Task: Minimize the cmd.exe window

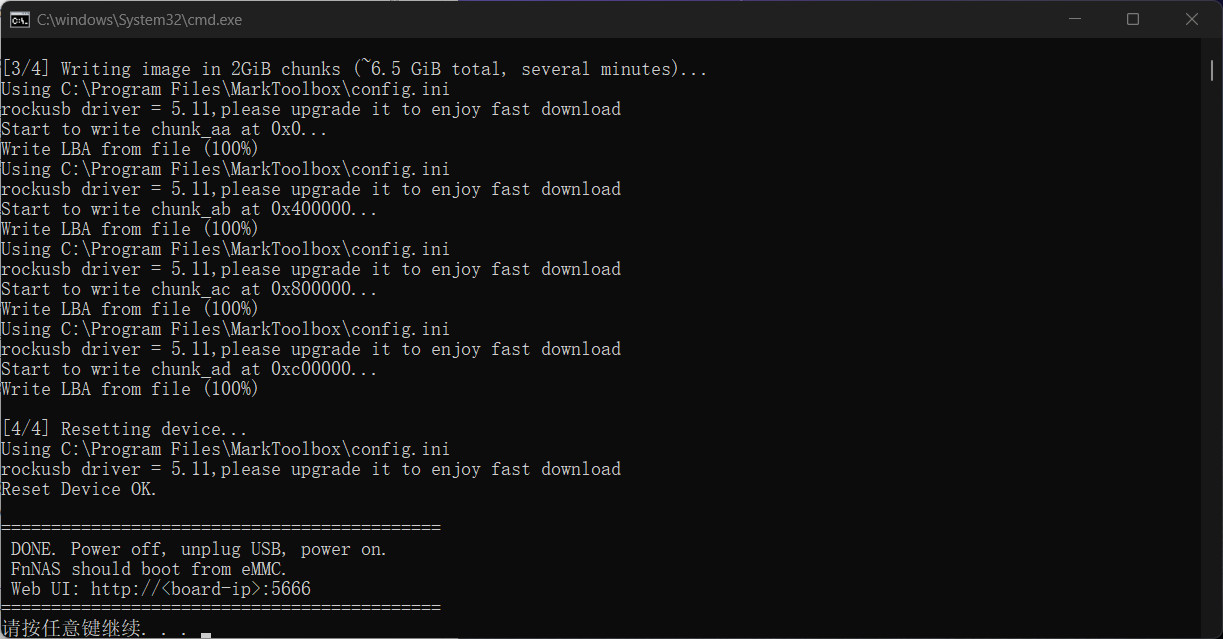Action: coord(1073,19)
